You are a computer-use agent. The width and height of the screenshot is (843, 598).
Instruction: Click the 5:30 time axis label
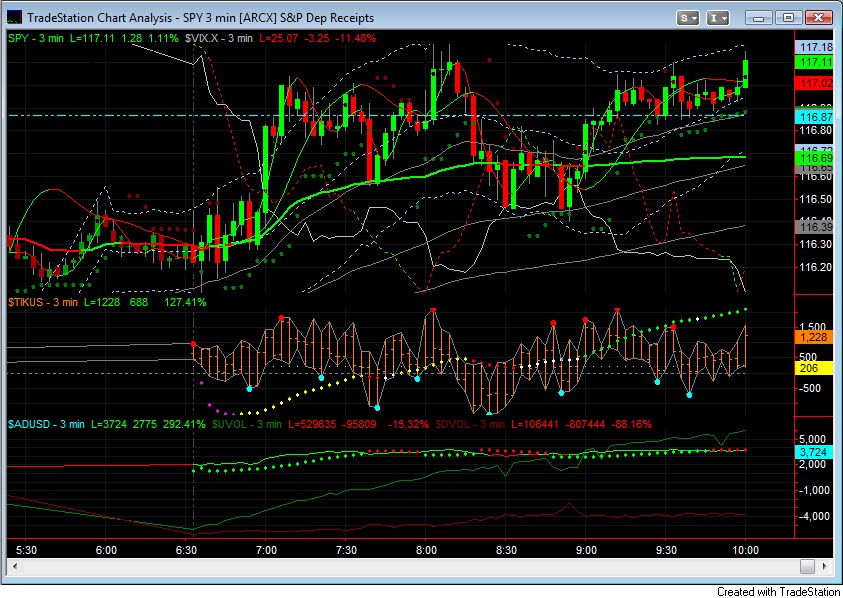(x=26, y=550)
